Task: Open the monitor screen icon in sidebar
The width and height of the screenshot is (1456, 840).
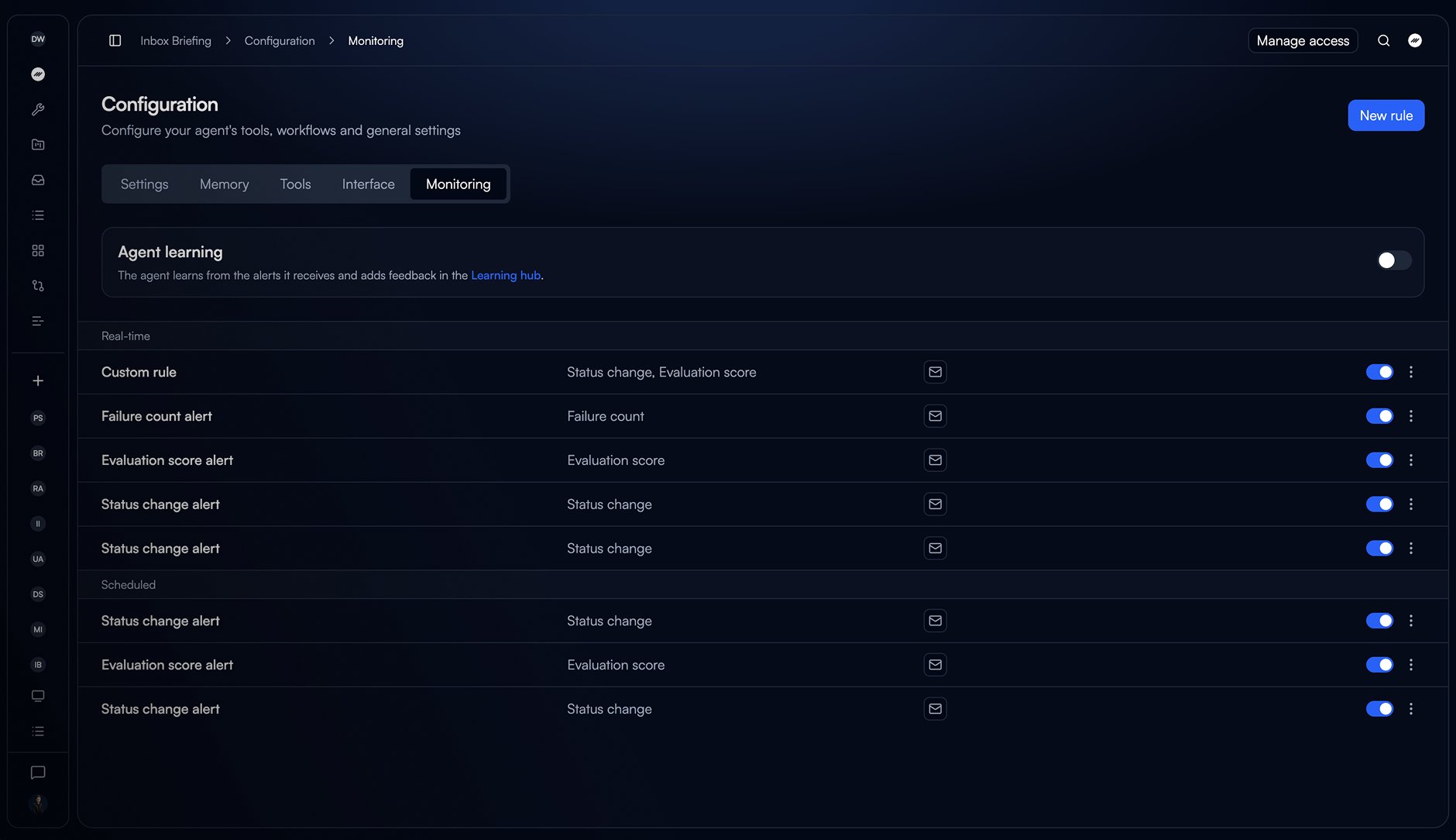Action: coord(38,696)
